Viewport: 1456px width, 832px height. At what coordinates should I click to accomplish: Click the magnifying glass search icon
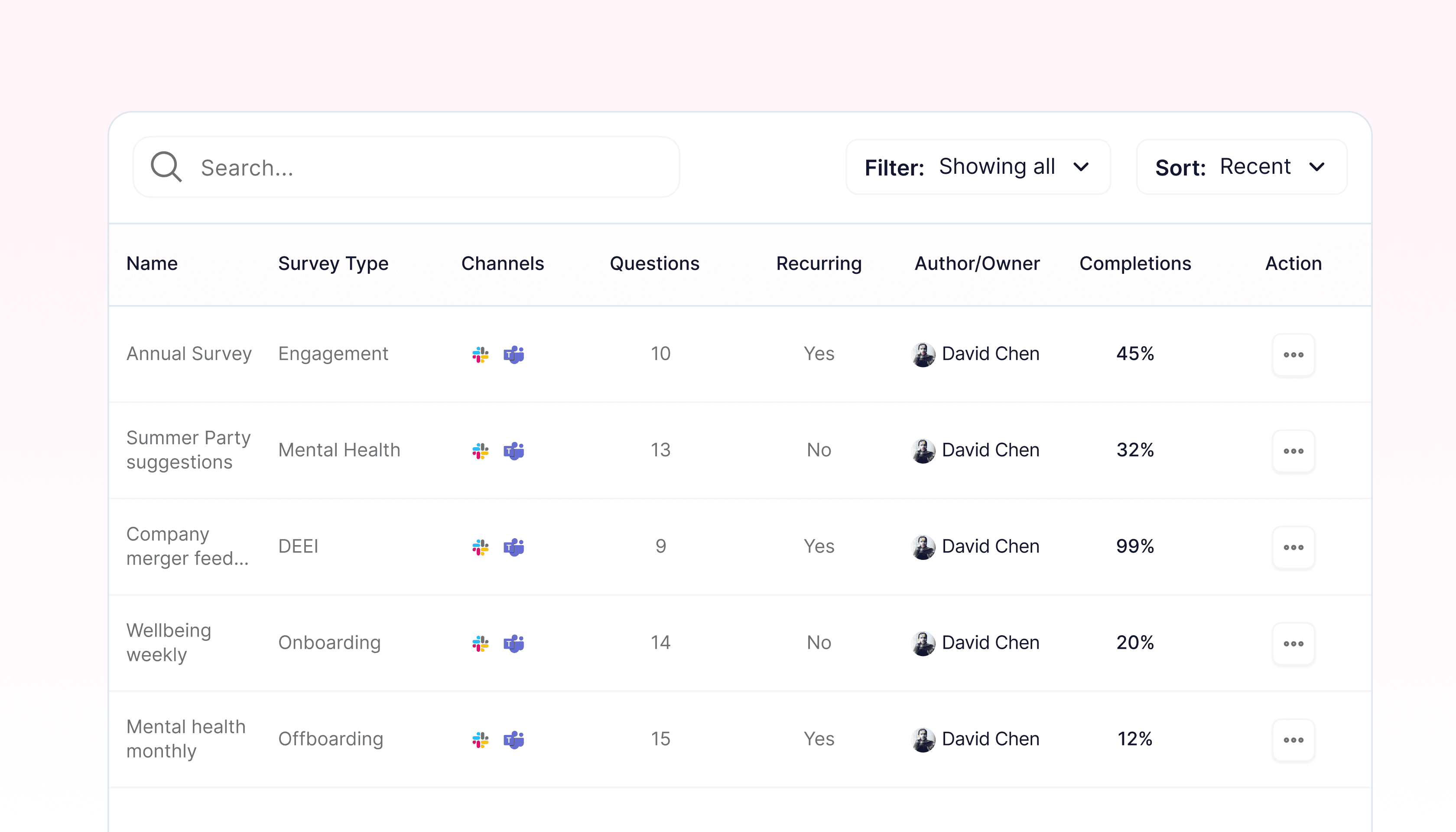[x=166, y=167]
